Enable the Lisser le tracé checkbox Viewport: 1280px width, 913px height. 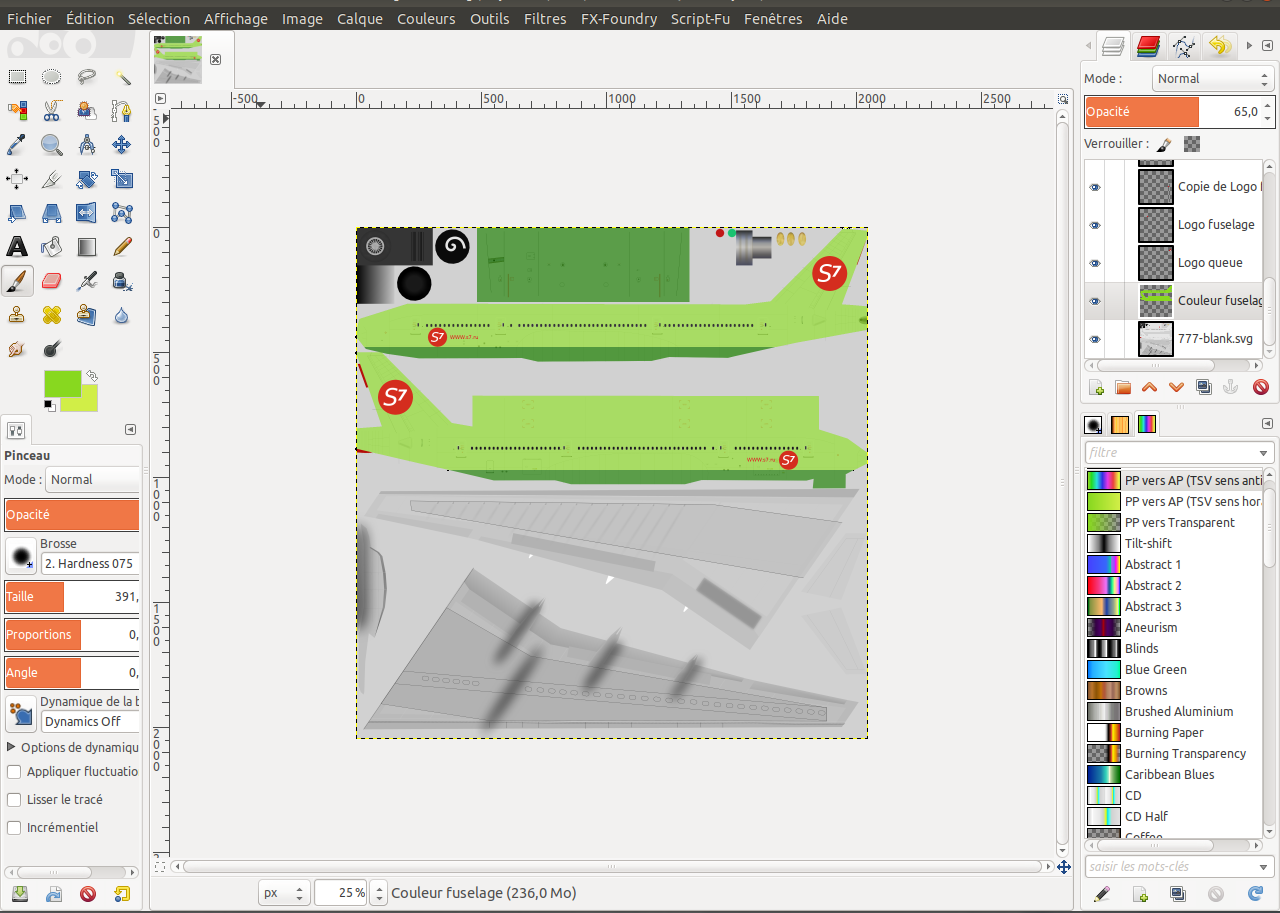[x=14, y=800]
